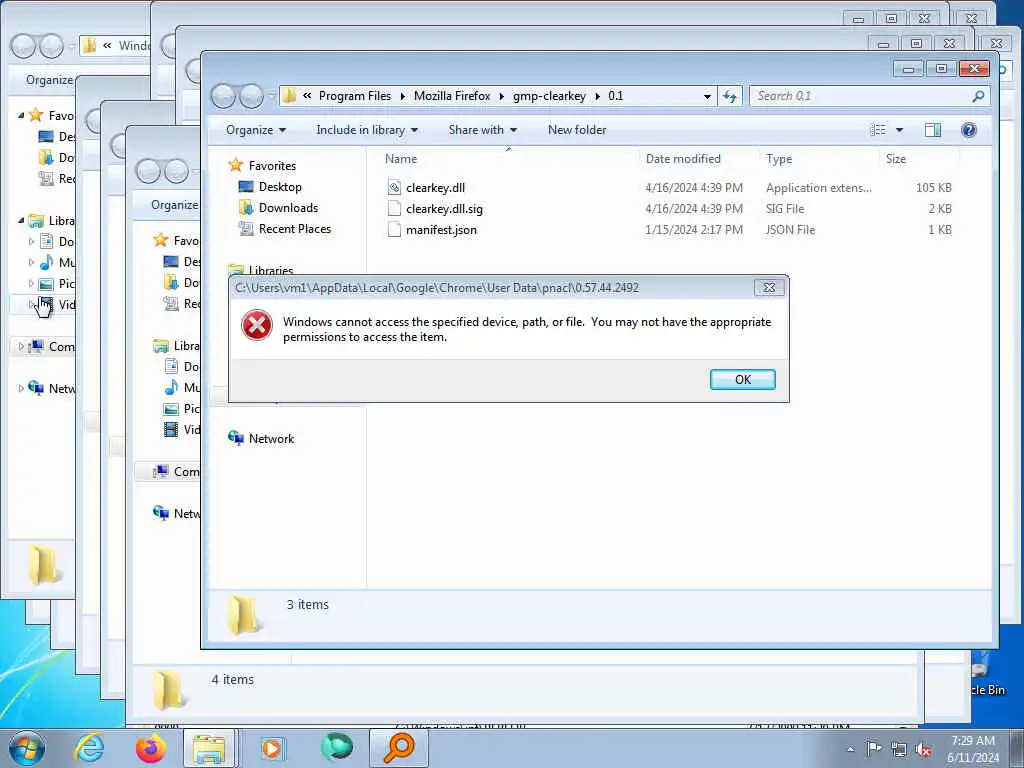Close the pnacl error dialog with X
The height and width of the screenshot is (768, 1024).
coord(769,287)
